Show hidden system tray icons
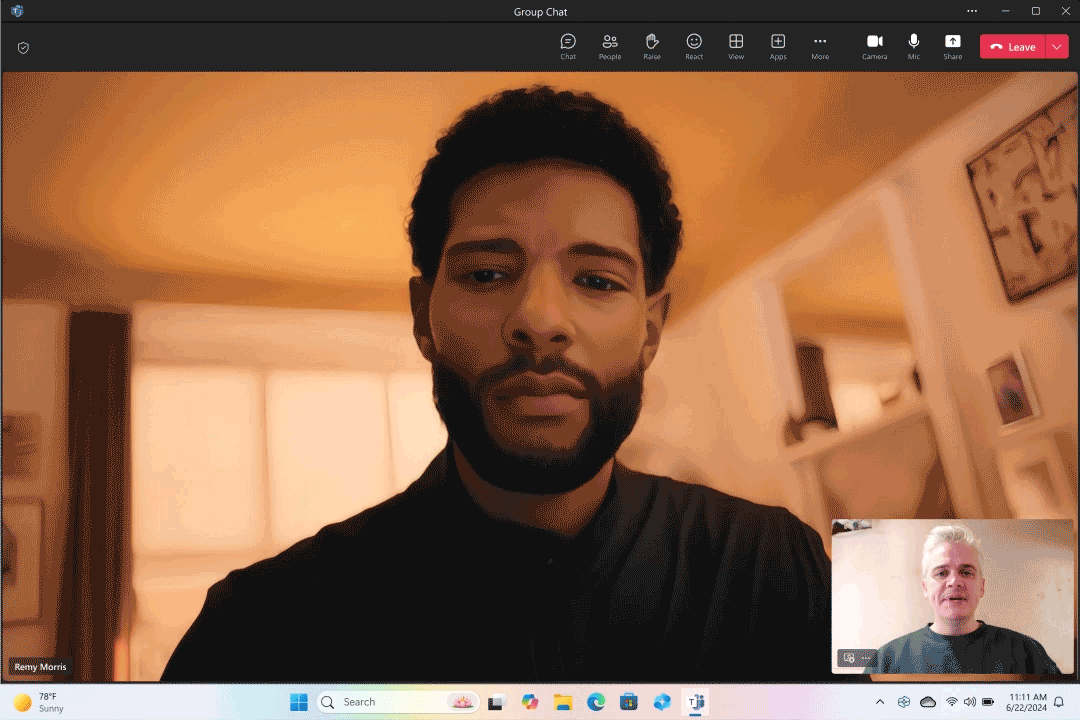This screenshot has width=1080, height=720. pyautogui.click(x=880, y=702)
